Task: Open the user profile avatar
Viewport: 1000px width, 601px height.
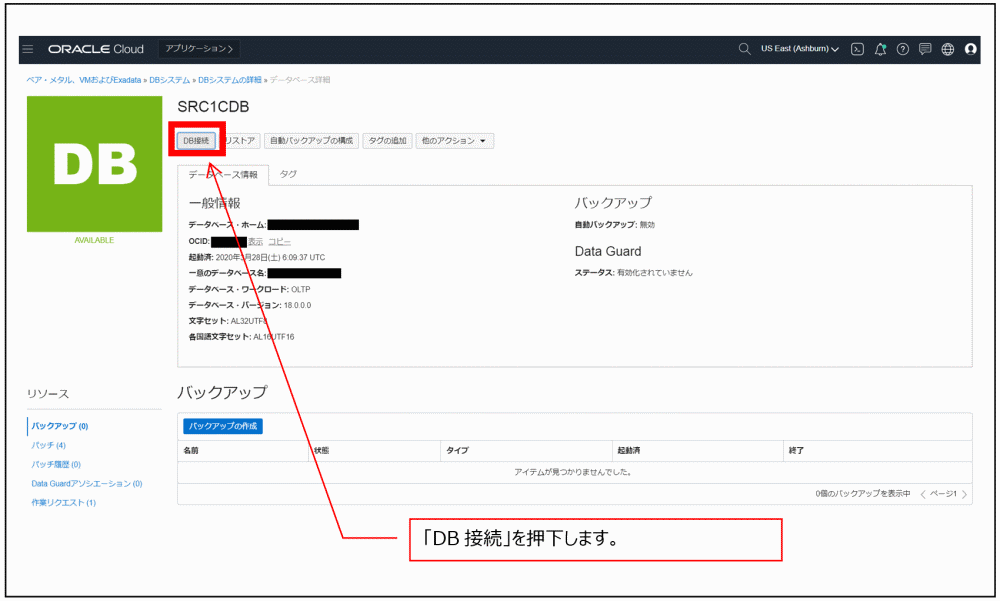Action: tap(971, 49)
